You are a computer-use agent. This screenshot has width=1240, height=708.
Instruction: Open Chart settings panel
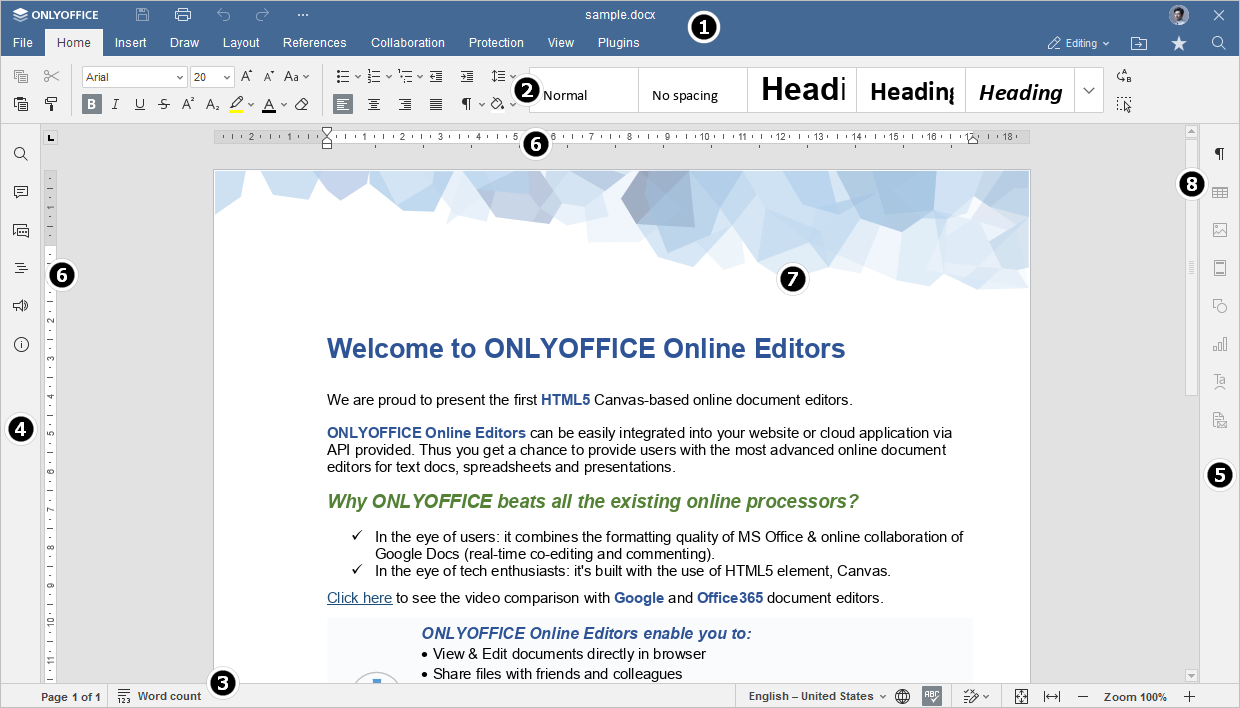coord(1219,343)
